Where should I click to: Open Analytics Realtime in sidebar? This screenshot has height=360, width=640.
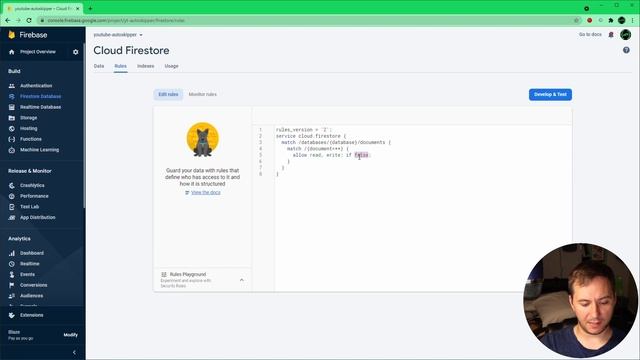(x=30, y=264)
